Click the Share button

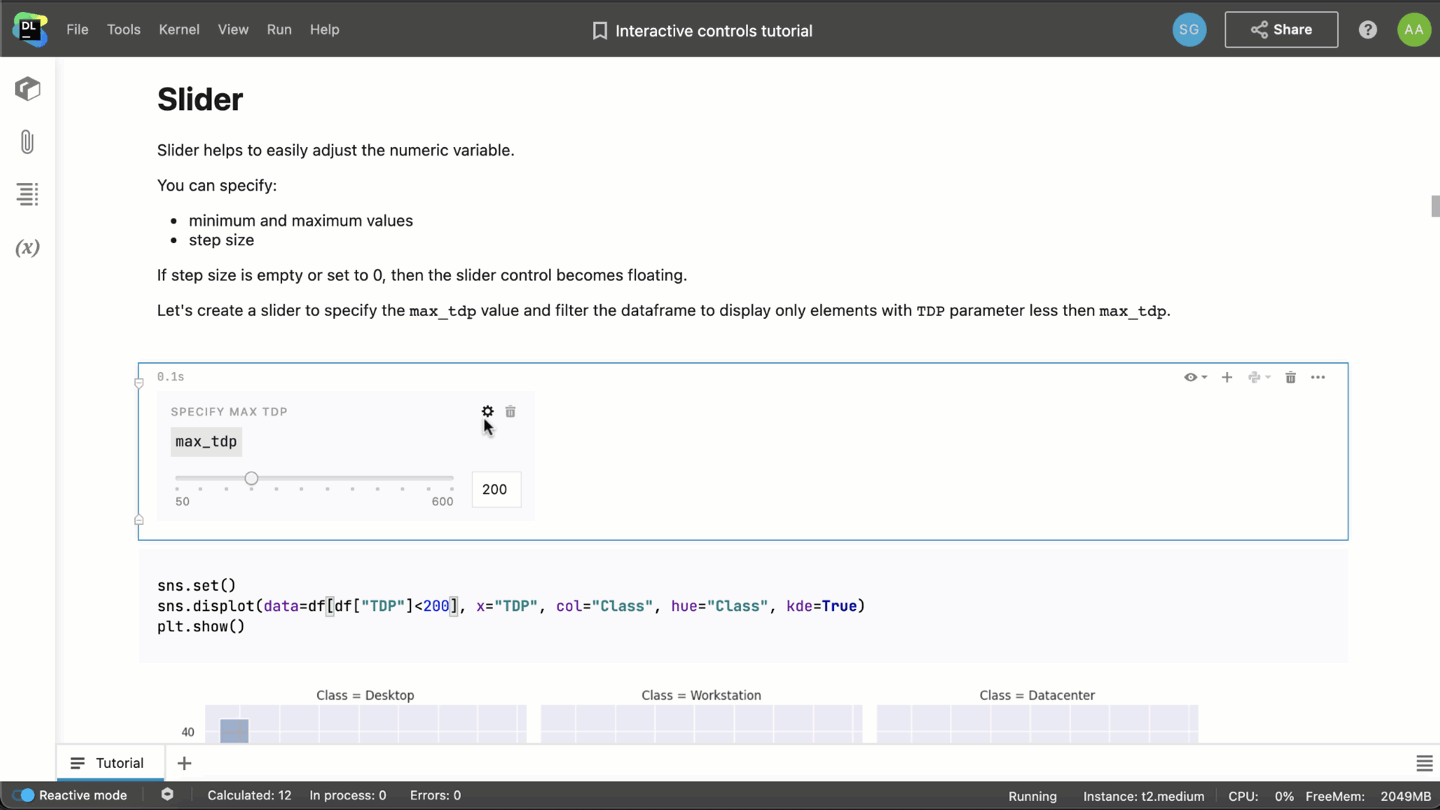pos(1281,30)
